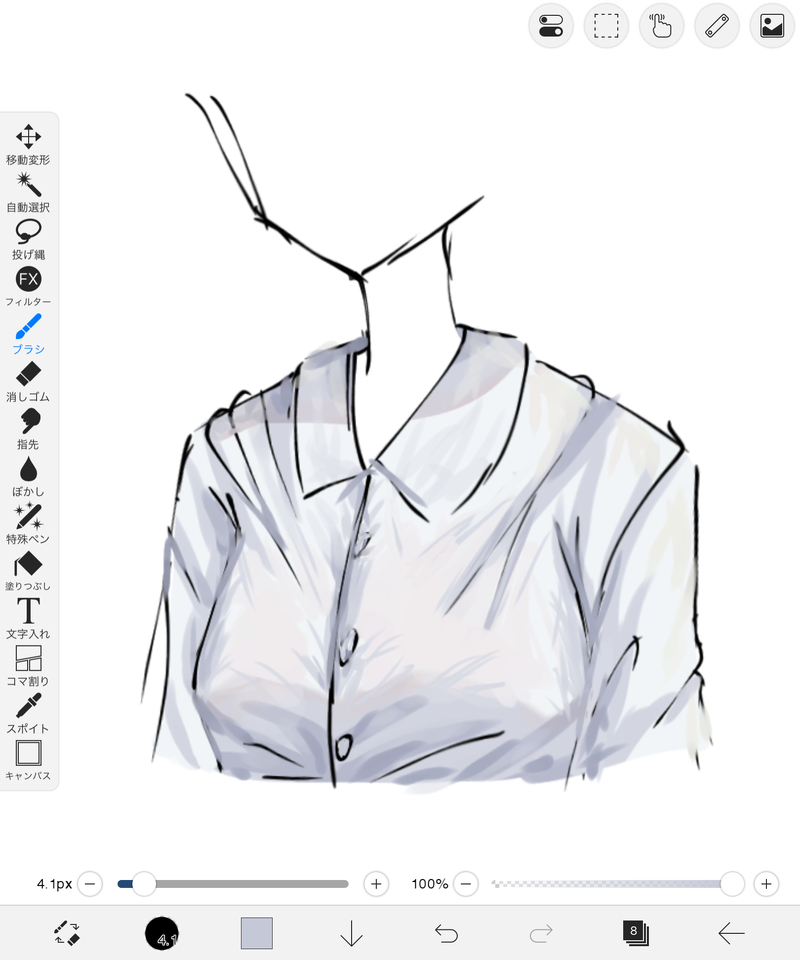Open the コマ割り frame divider tool
Screen dimensions: 800x960
(28, 666)
